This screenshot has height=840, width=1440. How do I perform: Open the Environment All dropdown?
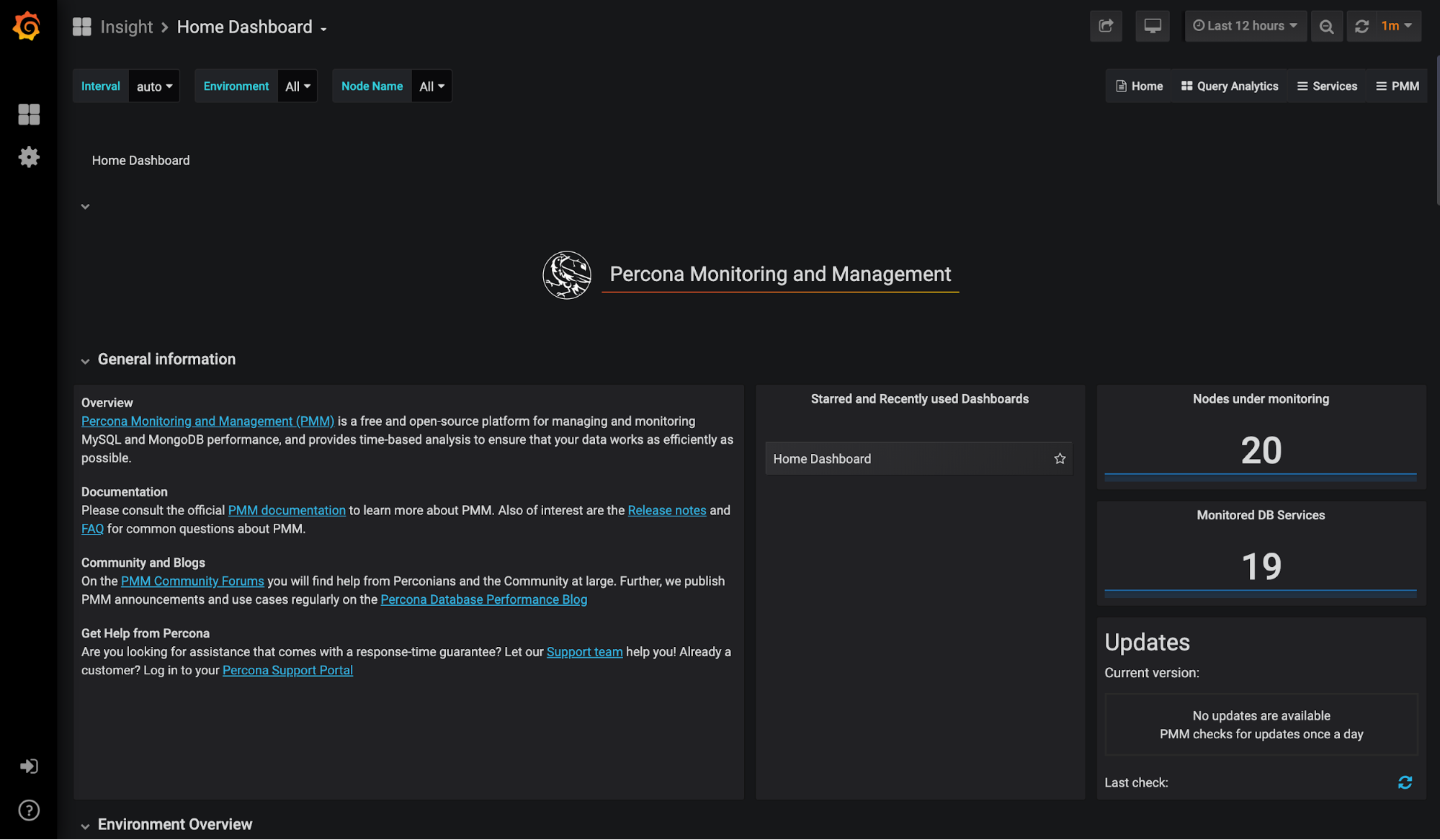(298, 86)
